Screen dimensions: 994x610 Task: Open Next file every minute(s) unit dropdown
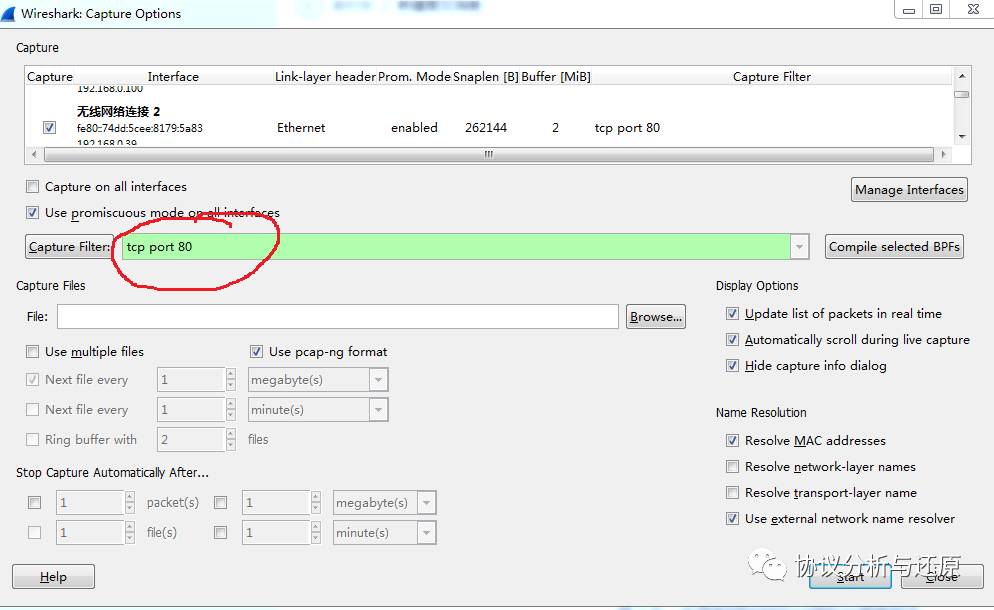click(x=378, y=410)
